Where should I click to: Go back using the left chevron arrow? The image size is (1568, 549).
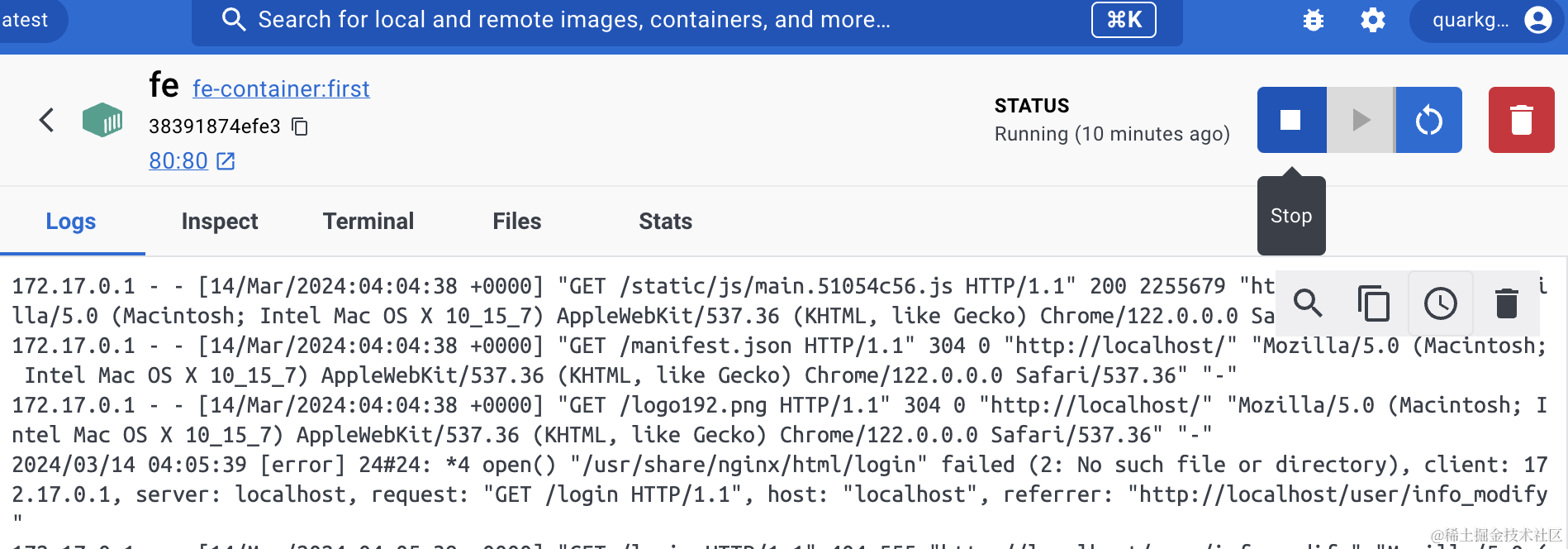click(x=47, y=120)
